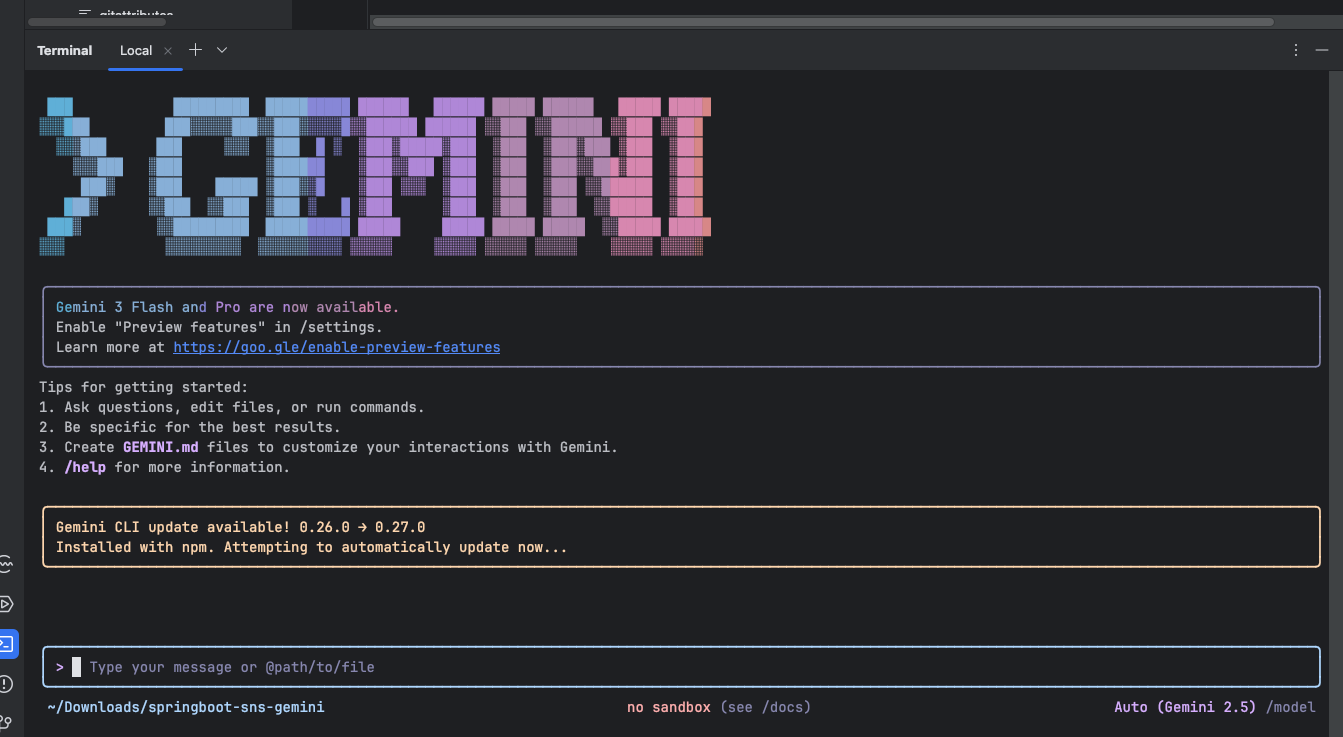Click the wave-shaped sidebar tool icon
The width and height of the screenshot is (1343, 737).
7,566
